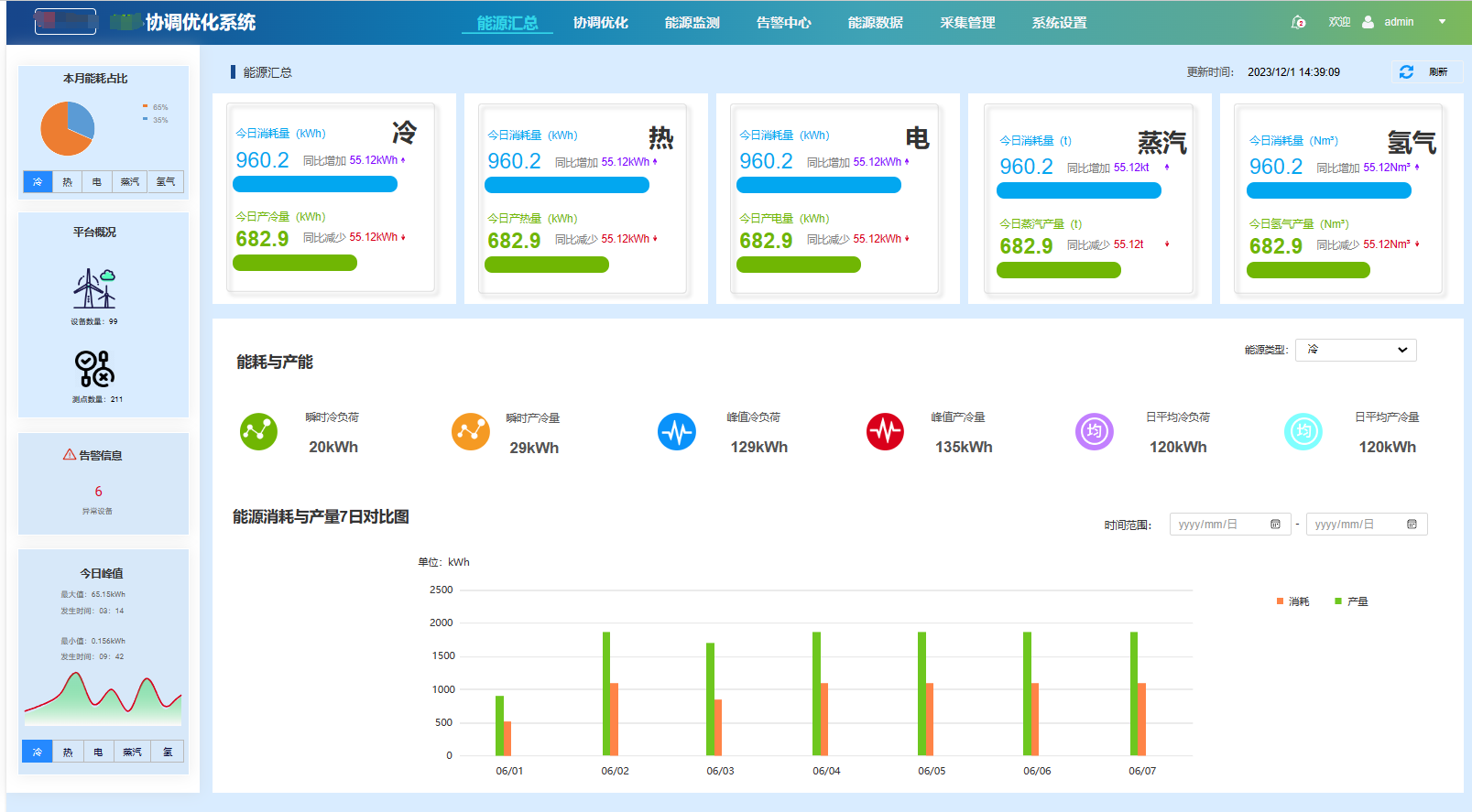
Task: Open the end date calendar picker icon
Action: pos(1412,525)
